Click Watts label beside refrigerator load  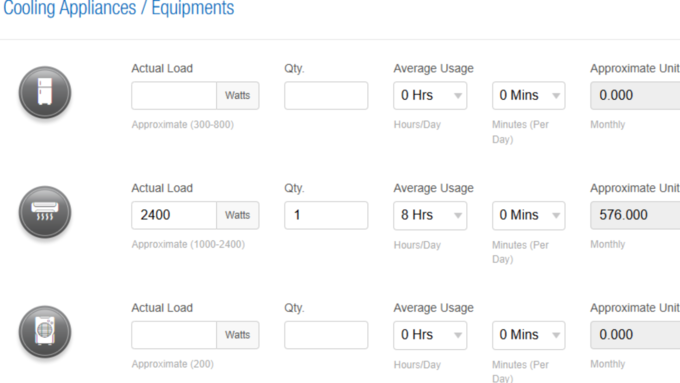tap(238, 95)
